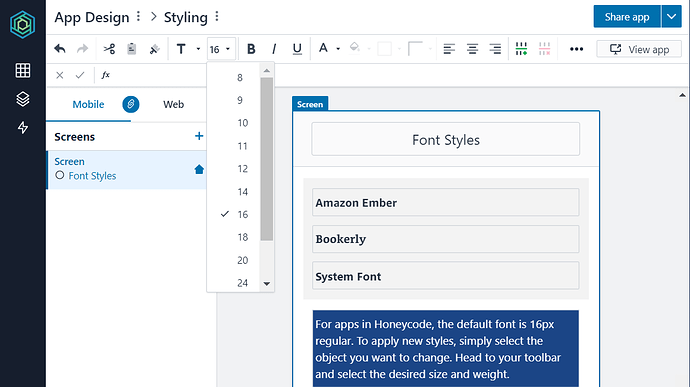This screenshot has width=690, height=387.
Task: Open the Styling options menu
Action: point(217,17)
